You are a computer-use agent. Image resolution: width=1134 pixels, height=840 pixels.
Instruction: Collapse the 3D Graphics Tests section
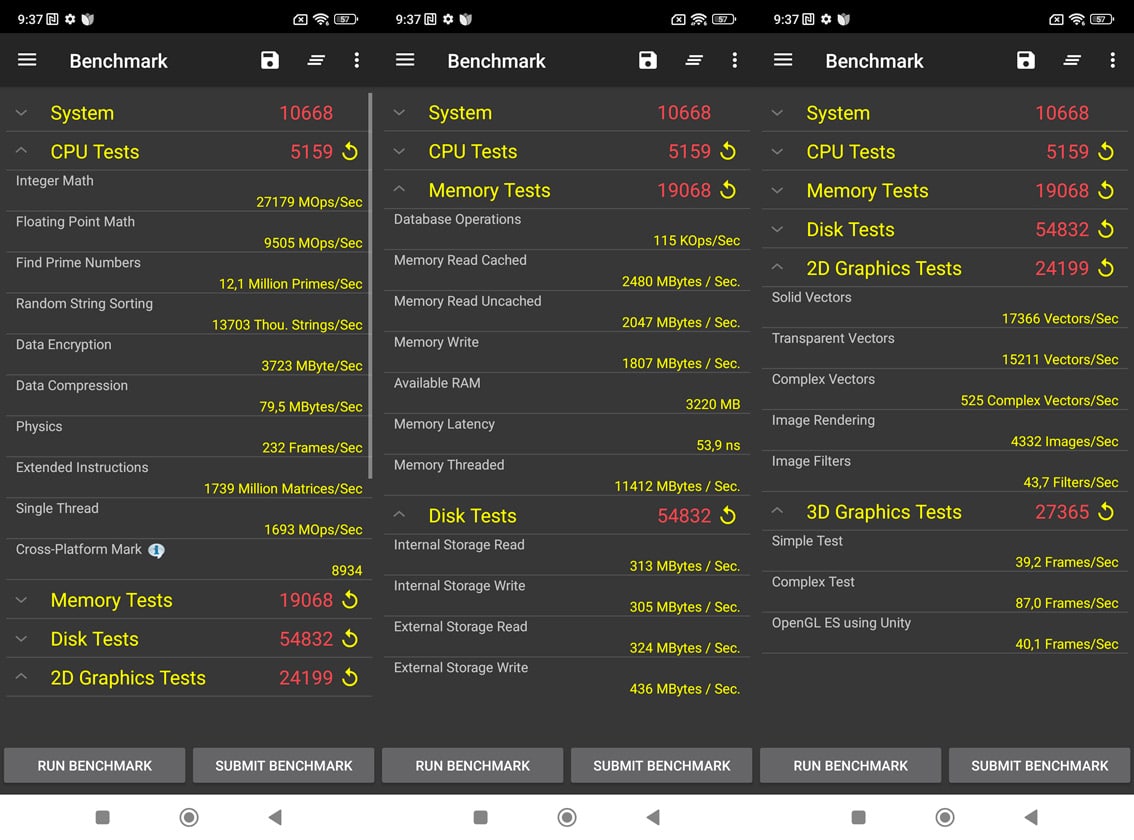[777, 512]
